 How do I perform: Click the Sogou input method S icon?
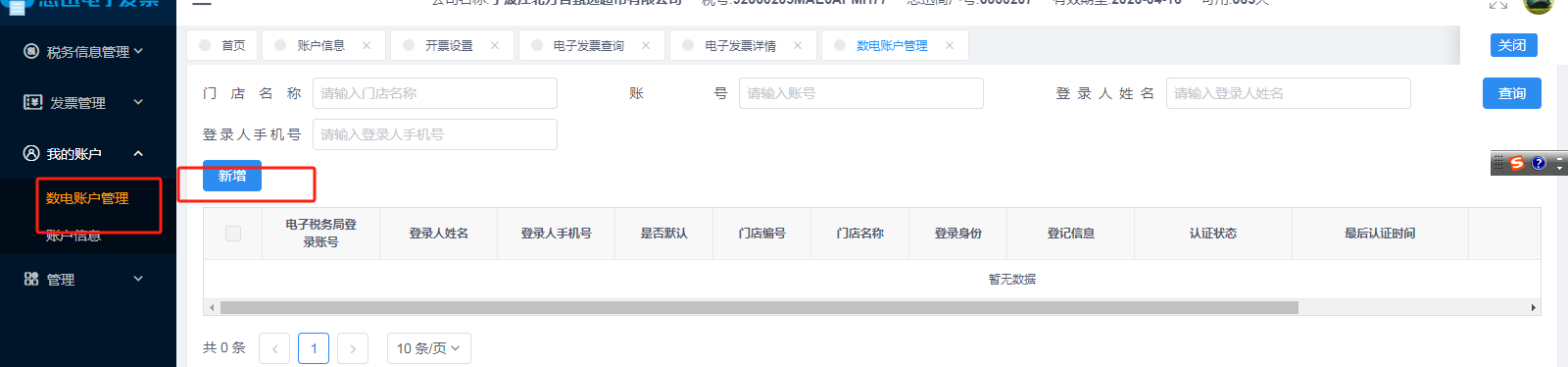click(1517, 163)
